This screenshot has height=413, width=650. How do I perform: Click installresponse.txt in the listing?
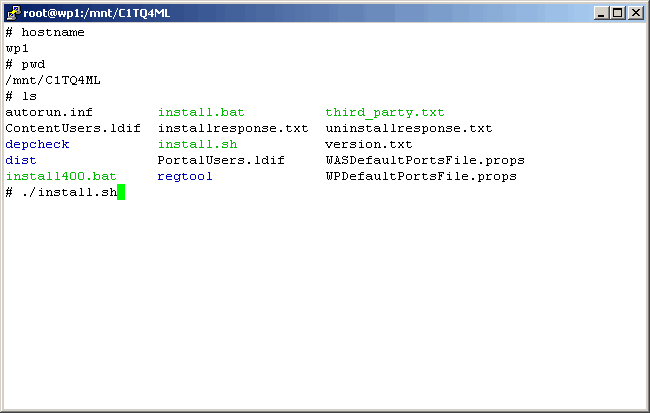click(x=233, y=129)
